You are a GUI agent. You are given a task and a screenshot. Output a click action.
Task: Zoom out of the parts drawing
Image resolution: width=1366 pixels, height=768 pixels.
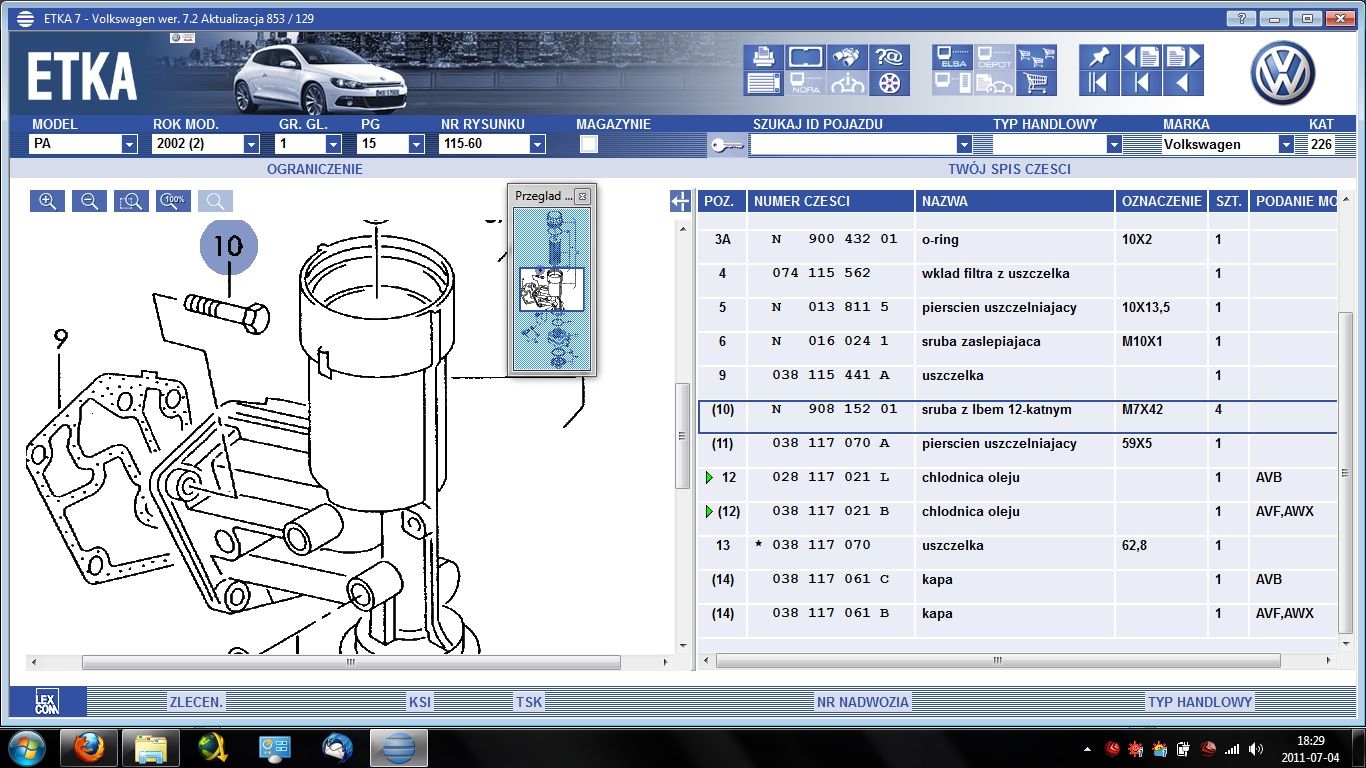point(89,201)
